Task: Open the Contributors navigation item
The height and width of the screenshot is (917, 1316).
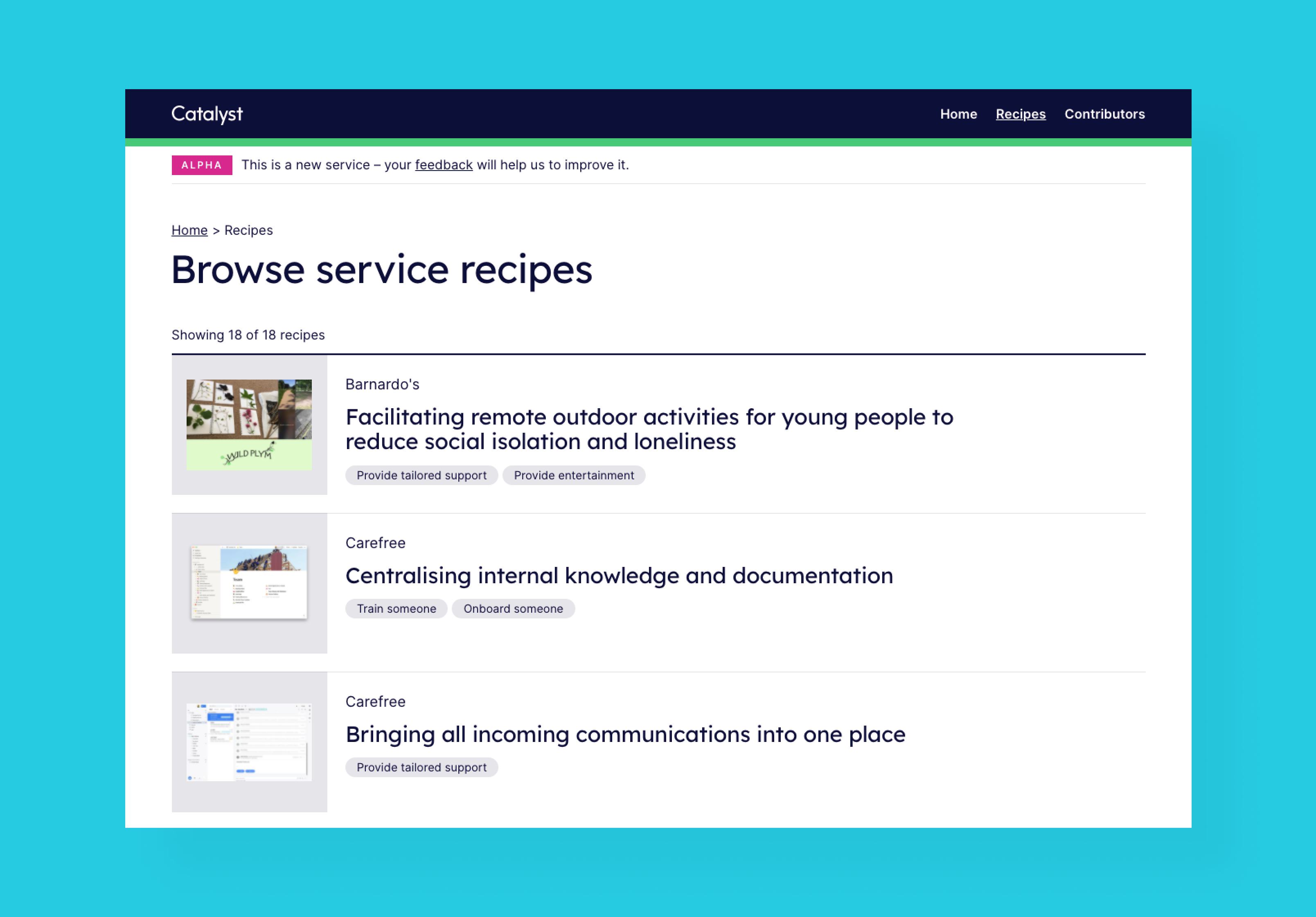Action: pos(1104,114)
